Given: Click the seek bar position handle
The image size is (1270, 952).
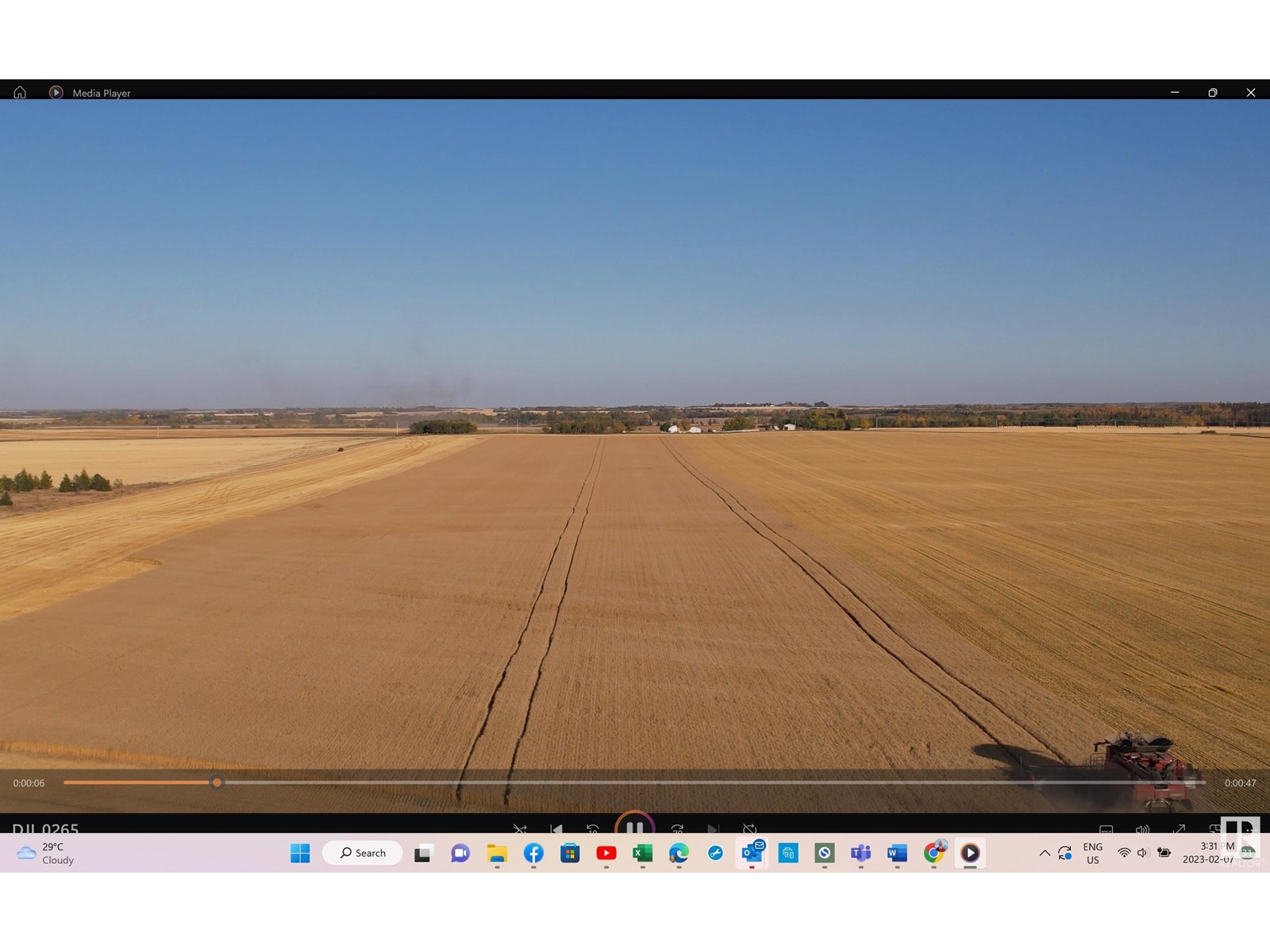Looking at the screenshot, I should [217, 783].
